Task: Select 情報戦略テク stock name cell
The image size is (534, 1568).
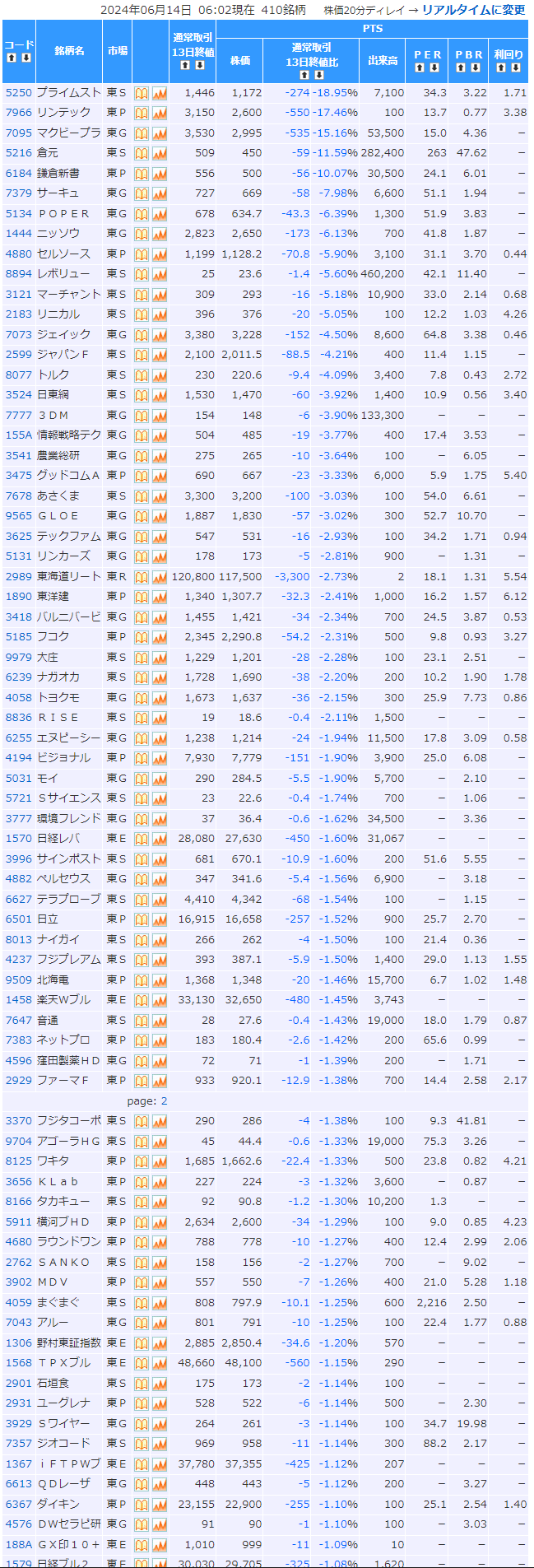Action: click(x=69, y=435)
